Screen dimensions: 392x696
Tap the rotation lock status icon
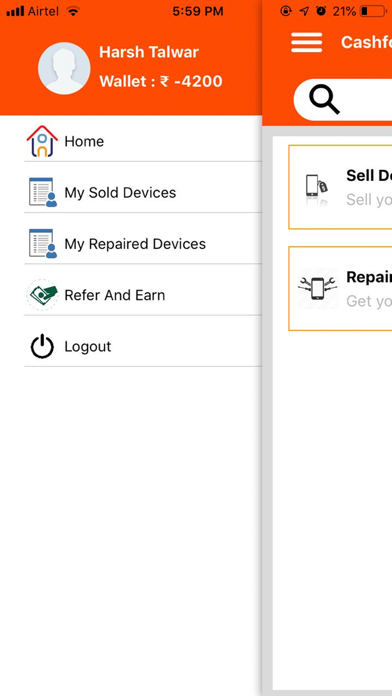click(286, 12)
